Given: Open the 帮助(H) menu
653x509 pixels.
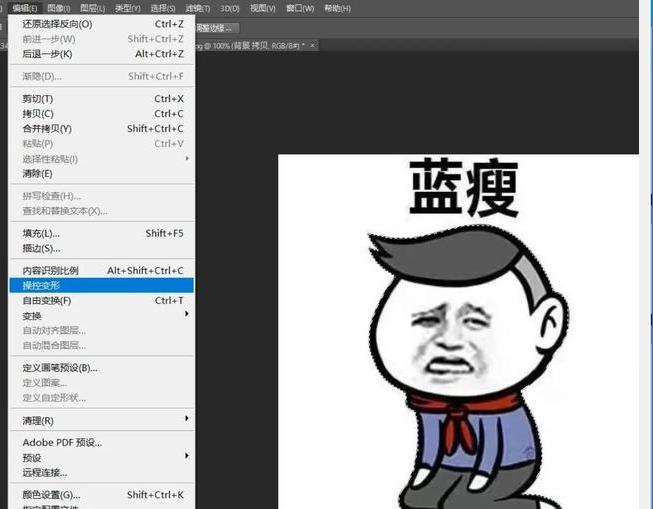Looking at the screenshot, I should coord(337,8).
